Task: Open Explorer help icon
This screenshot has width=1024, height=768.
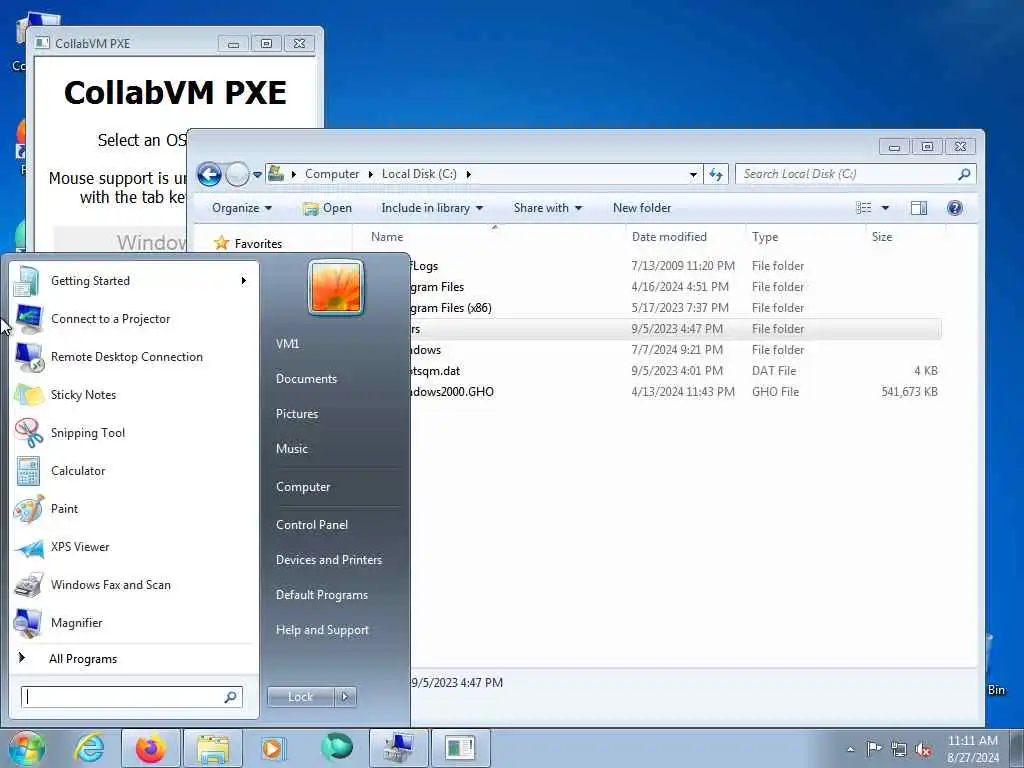Action: [954, 208]
